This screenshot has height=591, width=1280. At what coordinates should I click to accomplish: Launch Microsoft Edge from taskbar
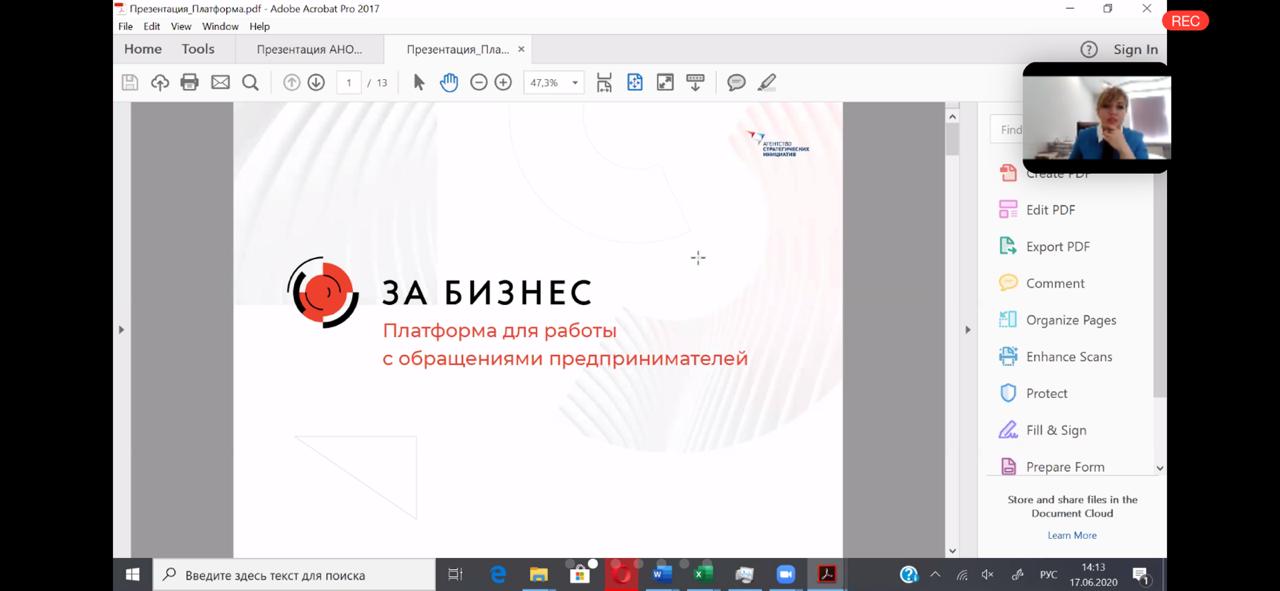498,575
